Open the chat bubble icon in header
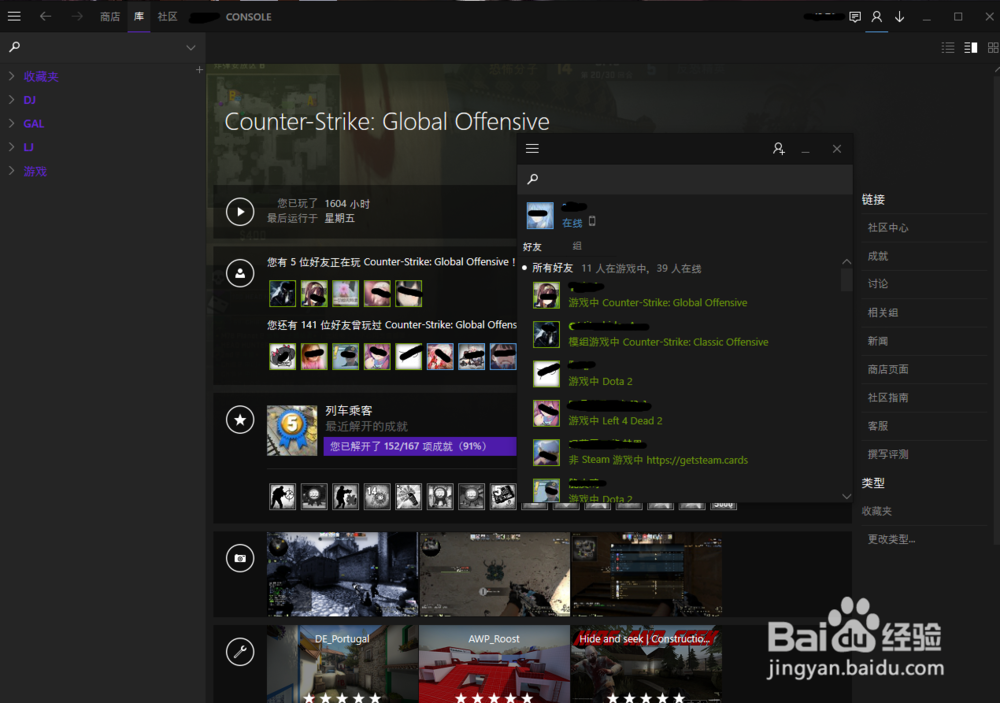Image resolution: width=1000 pixels, height=703 pixels. 855,17
